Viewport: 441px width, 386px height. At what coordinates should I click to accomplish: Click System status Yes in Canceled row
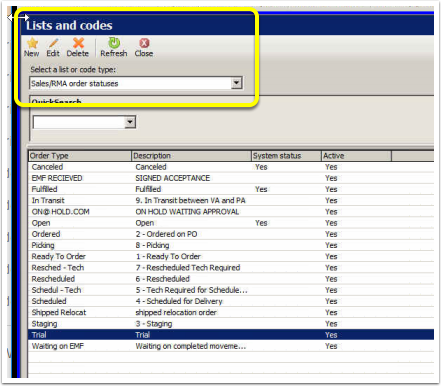(261, 167)
